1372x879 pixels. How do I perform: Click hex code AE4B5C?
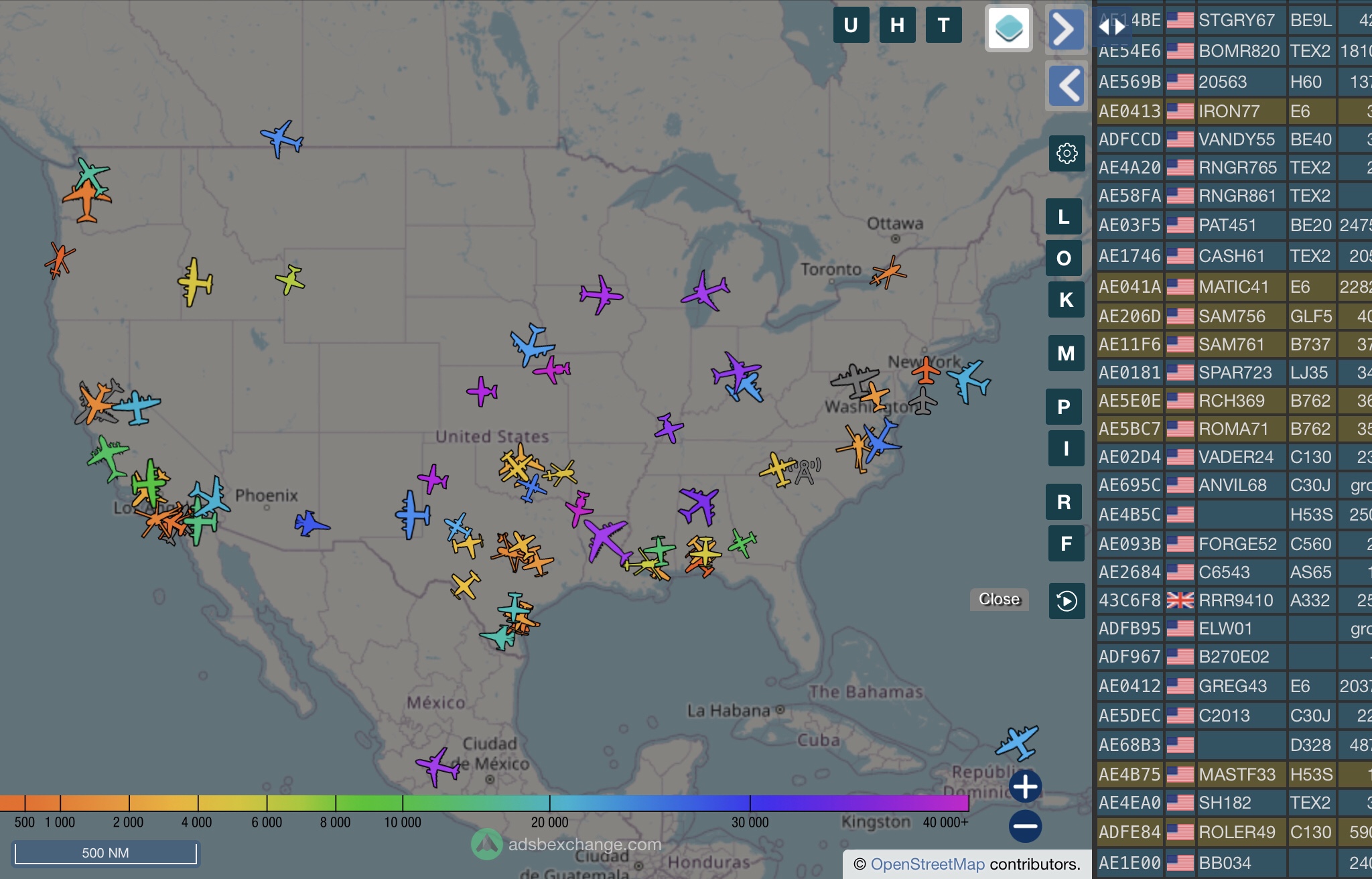point(1129,515)
